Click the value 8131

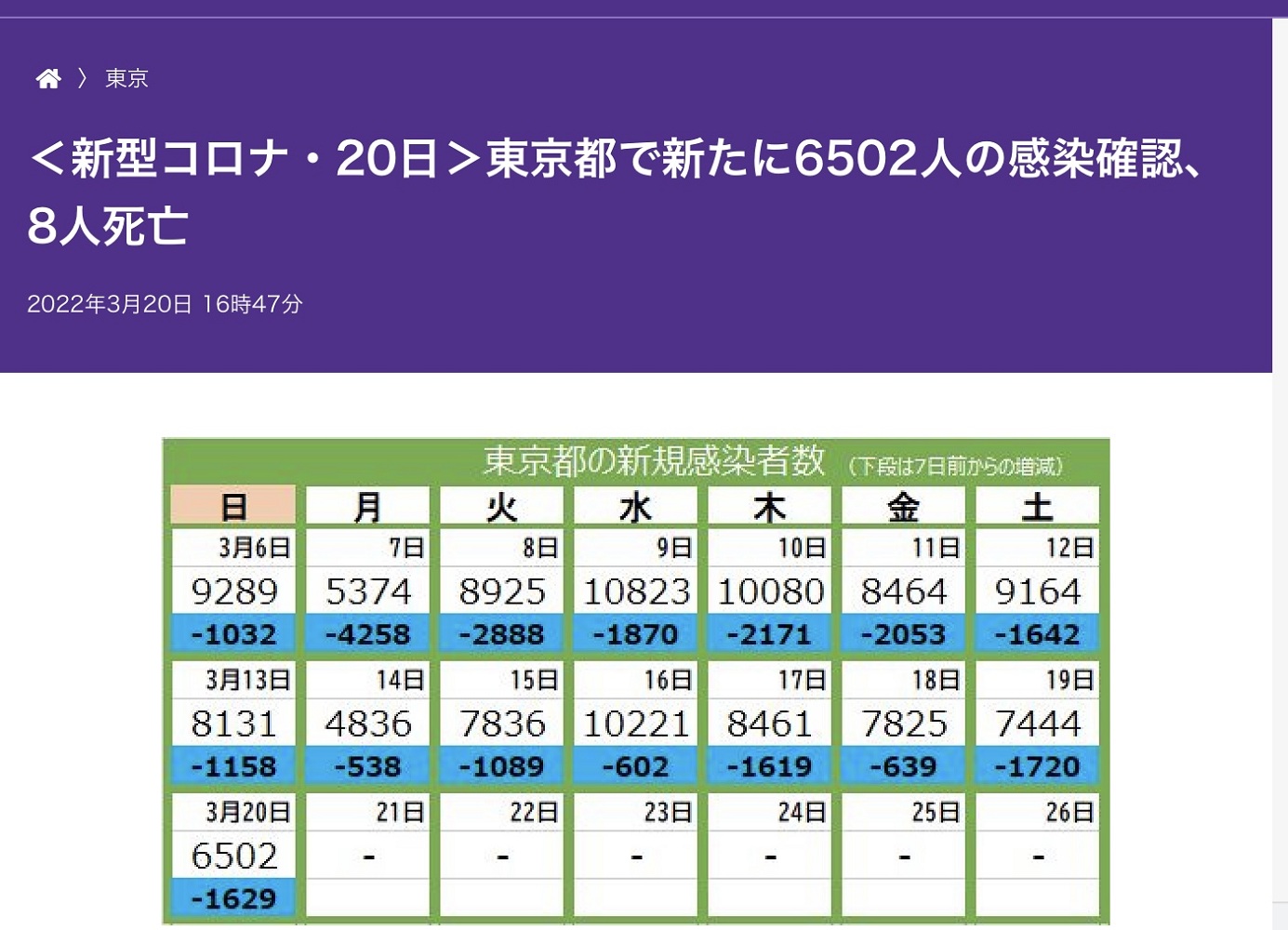233,724
